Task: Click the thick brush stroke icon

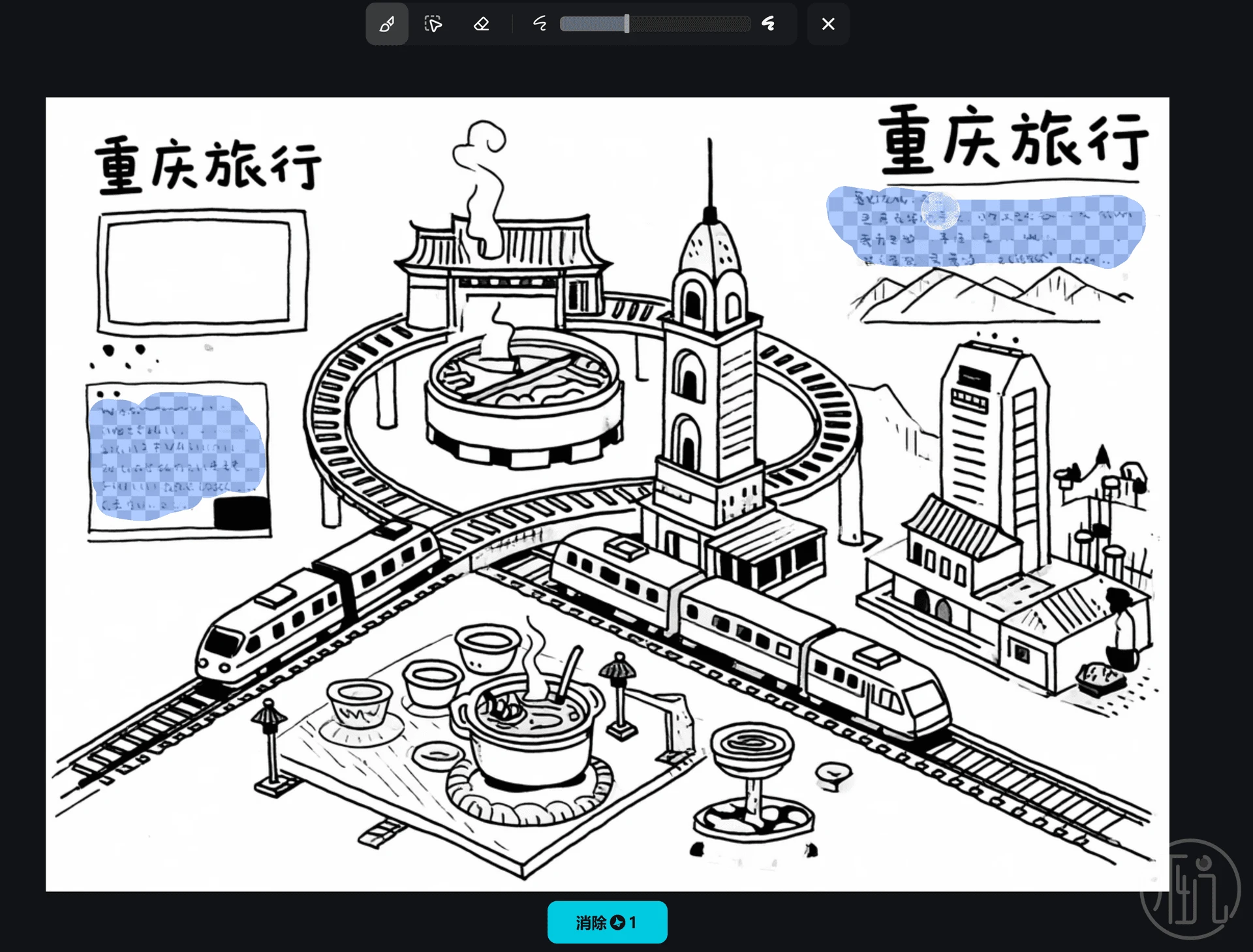Action: [x=769, y=24]
